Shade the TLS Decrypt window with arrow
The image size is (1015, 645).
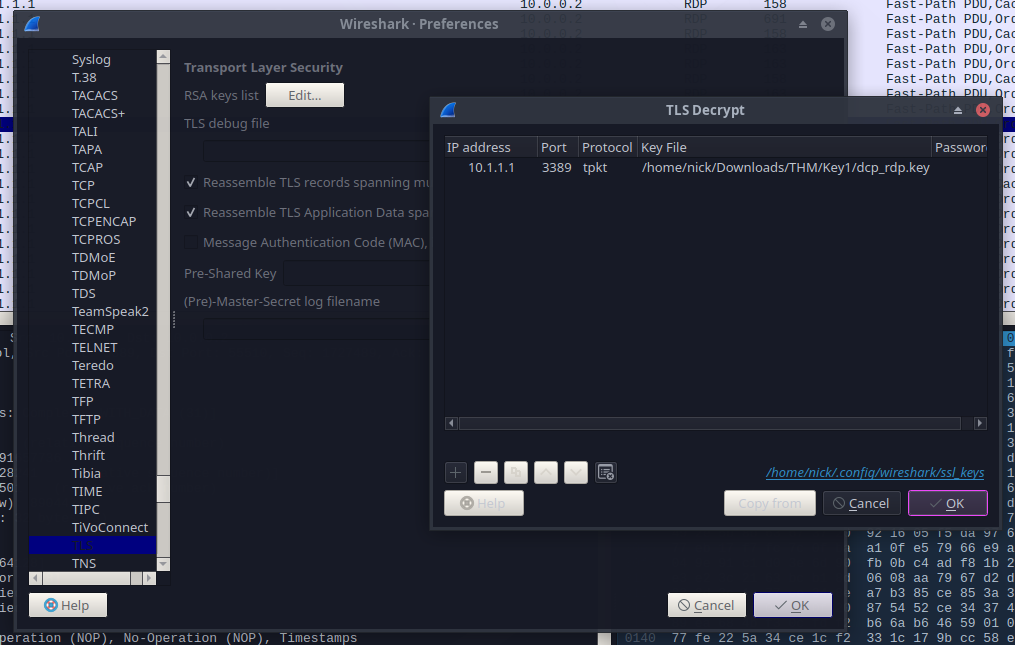(958, 111)
